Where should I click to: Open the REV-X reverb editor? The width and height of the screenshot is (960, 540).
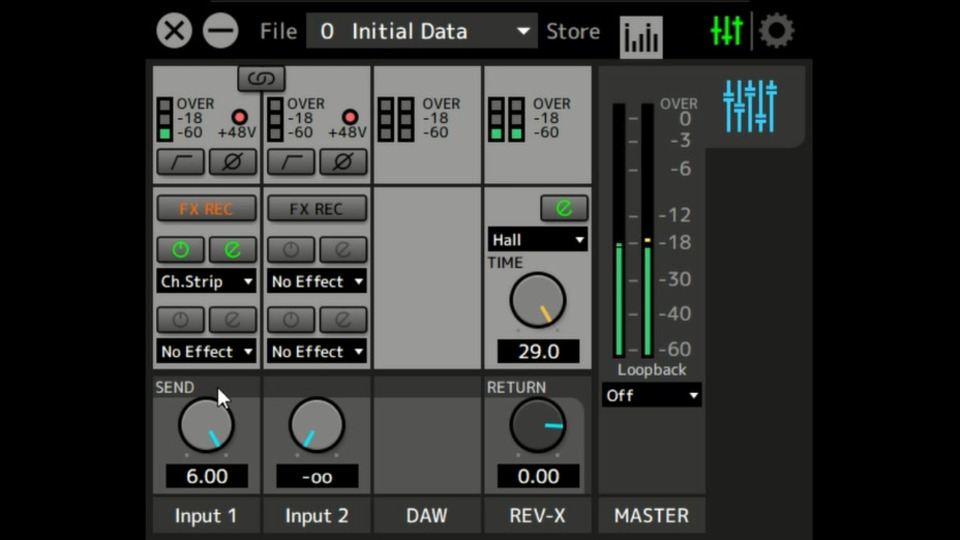564,208
